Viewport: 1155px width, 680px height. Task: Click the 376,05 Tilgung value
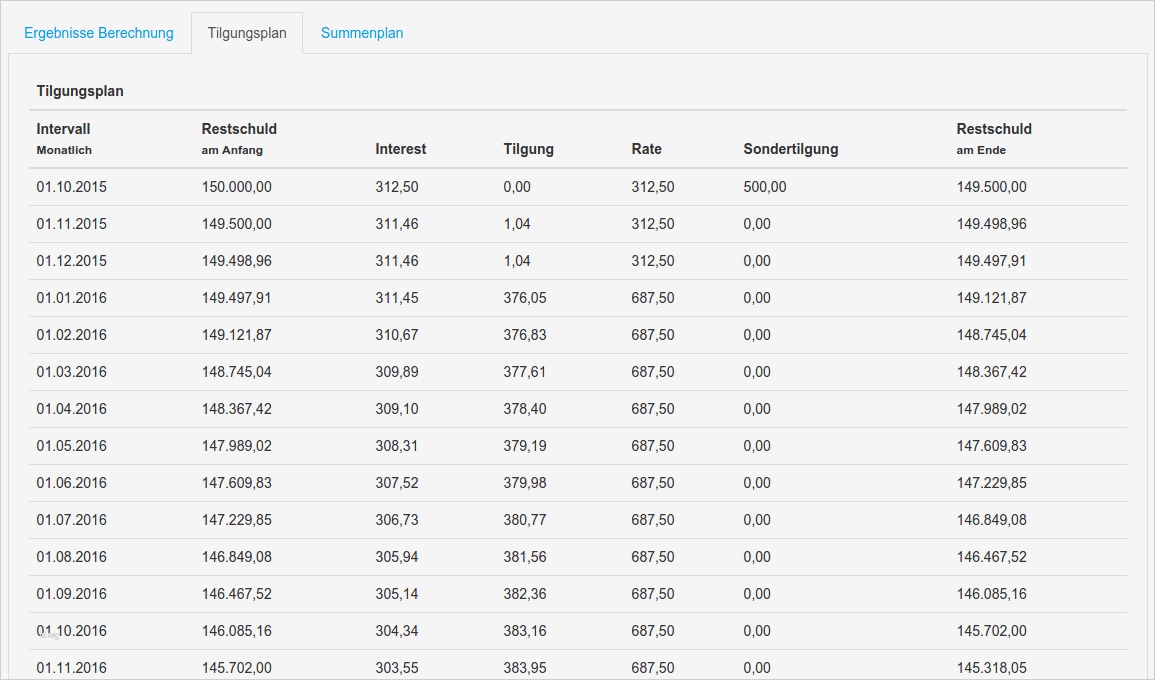coord(525,298)
